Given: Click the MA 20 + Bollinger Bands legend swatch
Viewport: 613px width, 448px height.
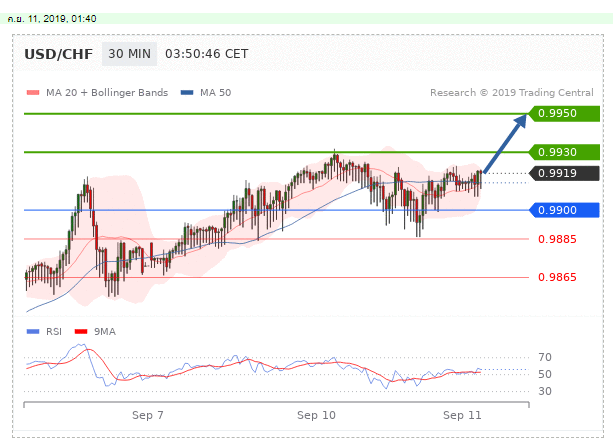Looking at the screenshot, I should pyautogui.click(x=33, y=93).
